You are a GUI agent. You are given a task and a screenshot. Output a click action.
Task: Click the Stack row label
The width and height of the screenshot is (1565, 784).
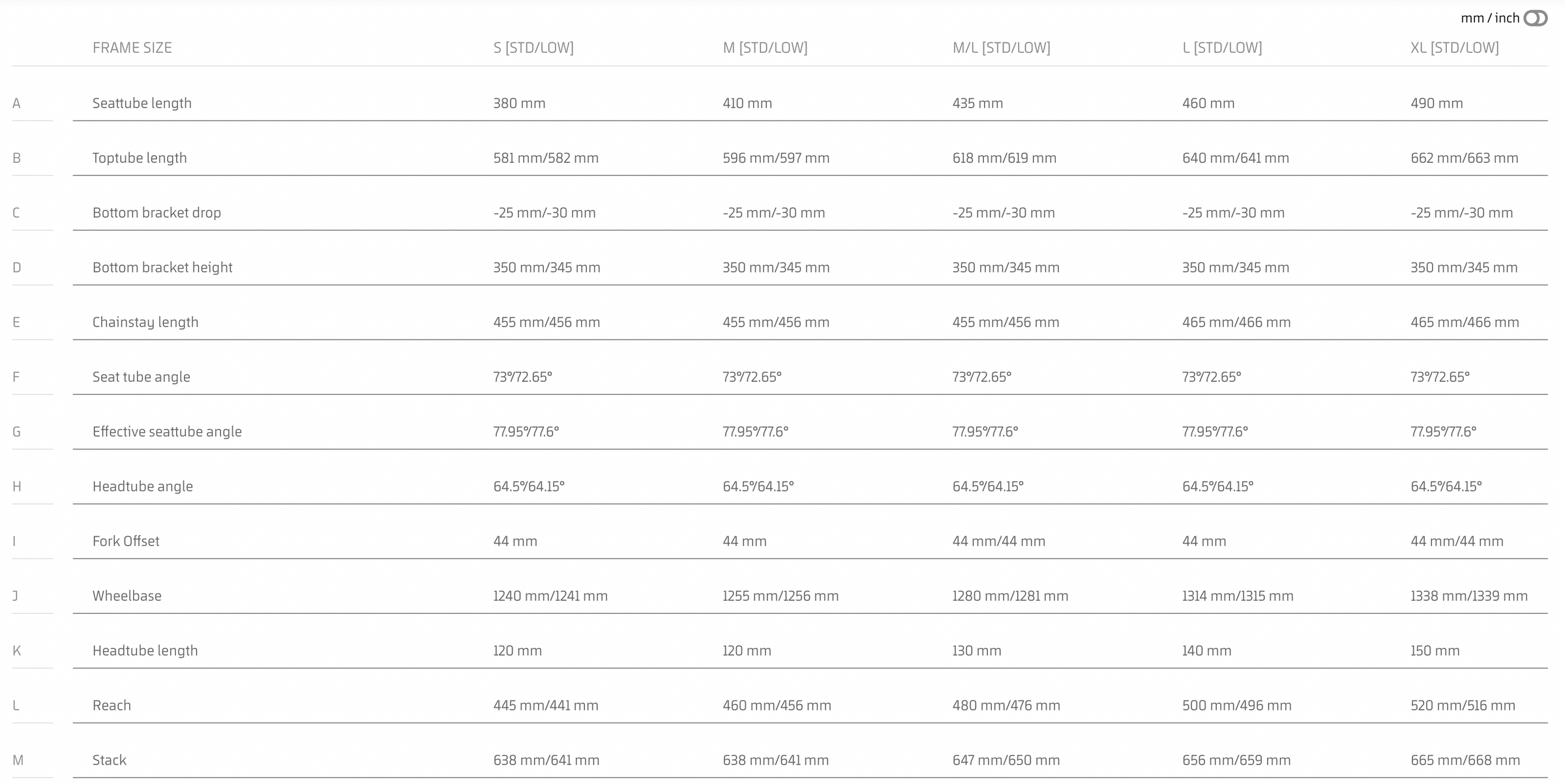(110, 760)
